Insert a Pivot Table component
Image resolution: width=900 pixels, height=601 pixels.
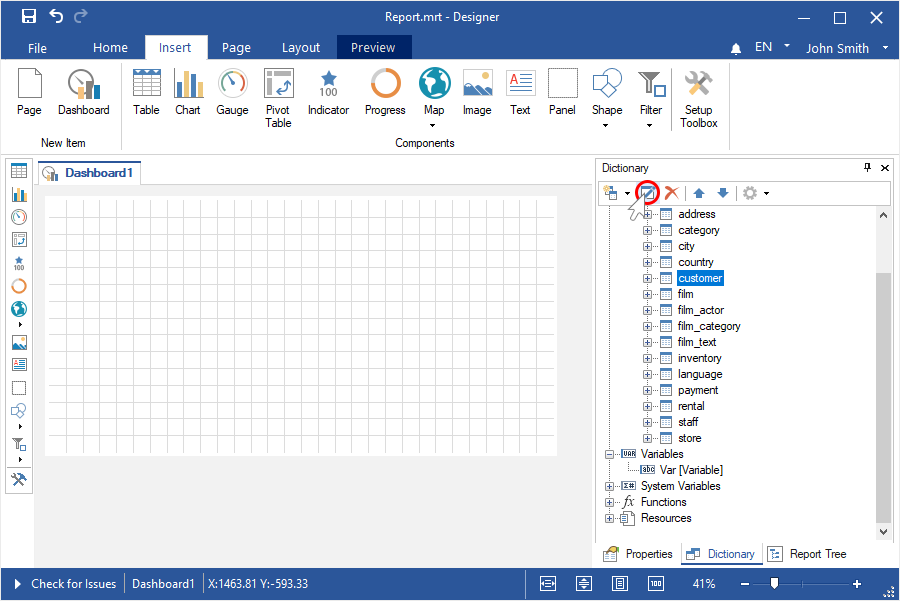tap(278, 98)
